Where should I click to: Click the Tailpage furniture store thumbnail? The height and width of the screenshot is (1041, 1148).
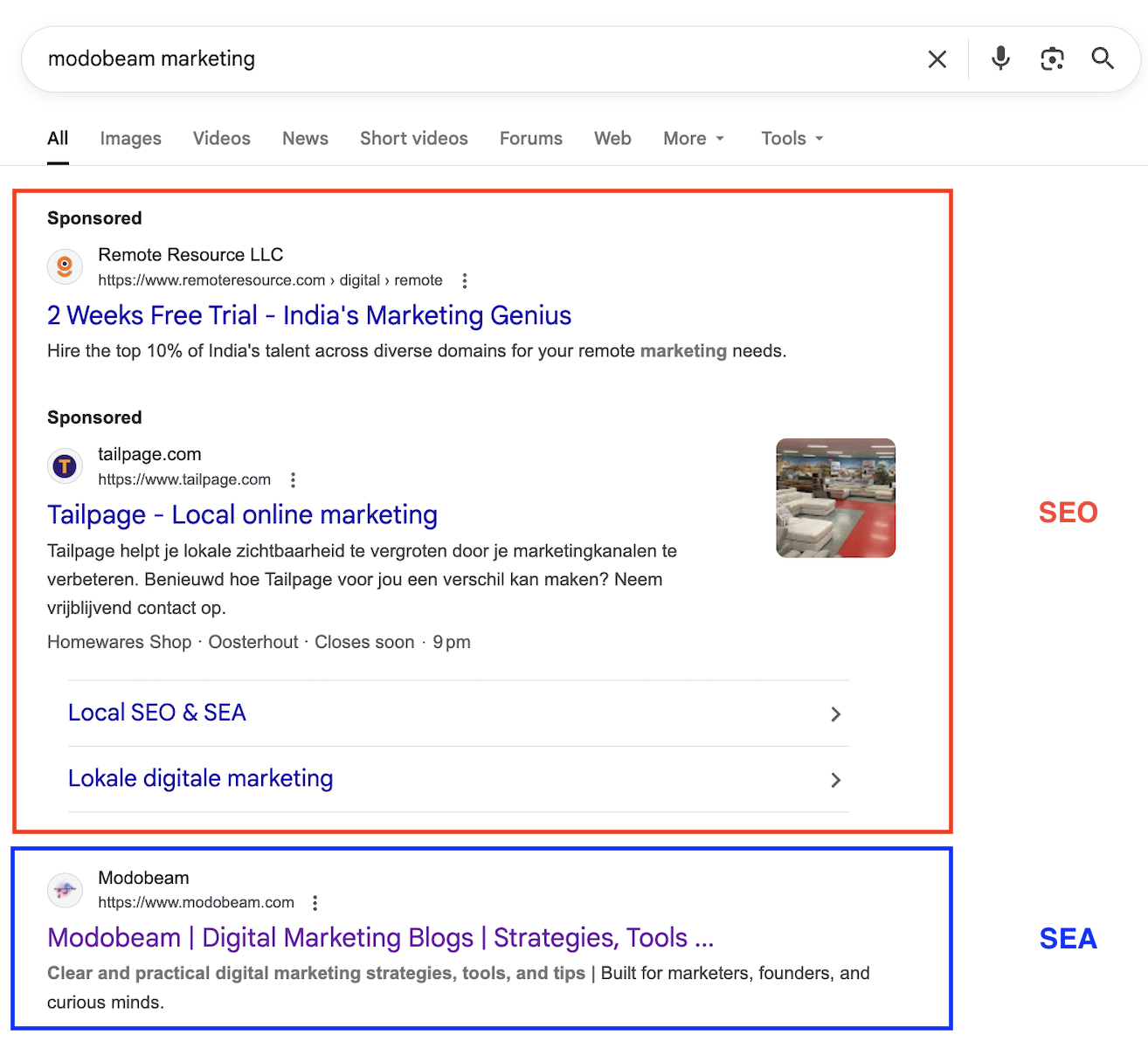[x=835, y=498]
